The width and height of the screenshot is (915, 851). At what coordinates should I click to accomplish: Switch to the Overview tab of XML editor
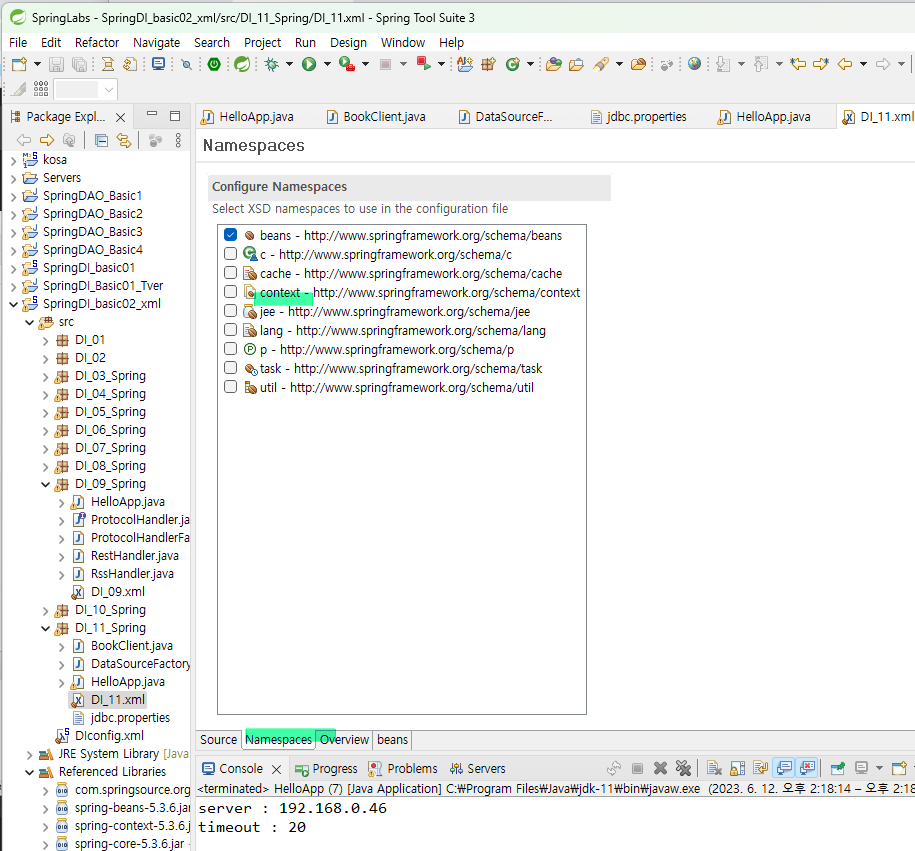[x=344, y=740]
